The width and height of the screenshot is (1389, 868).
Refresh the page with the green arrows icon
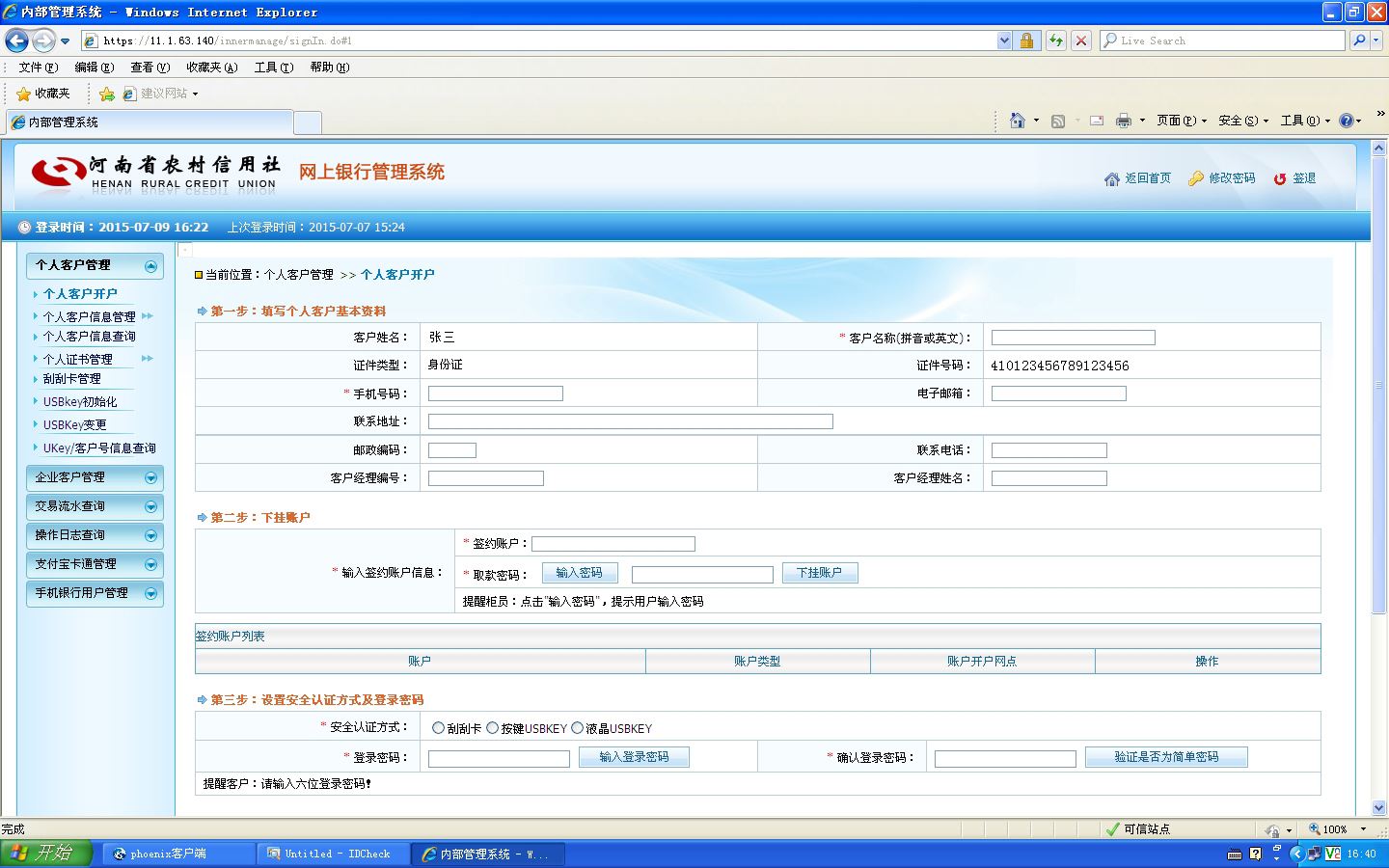pos(1056,41)
